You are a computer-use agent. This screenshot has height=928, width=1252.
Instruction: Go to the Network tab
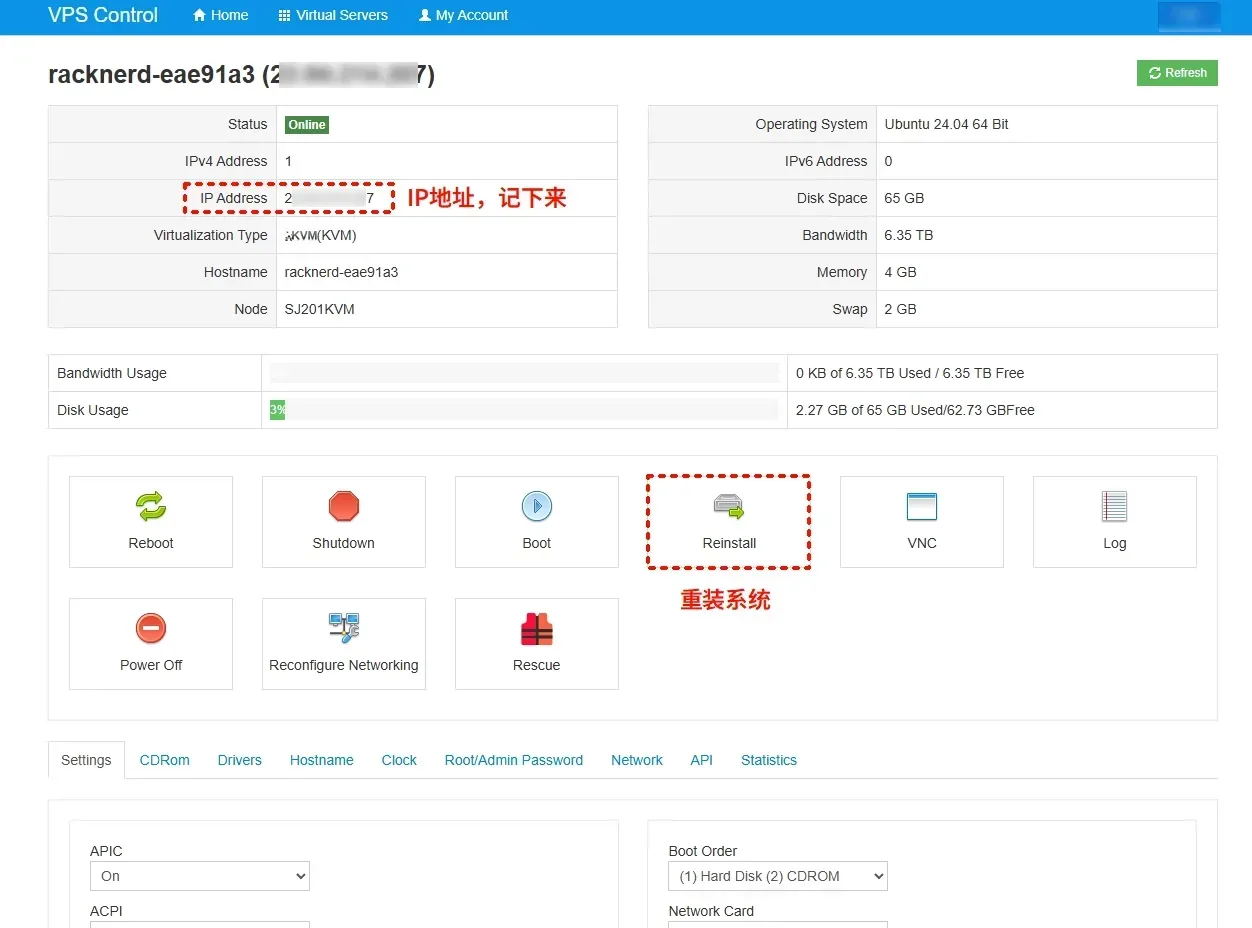point(637,760)
